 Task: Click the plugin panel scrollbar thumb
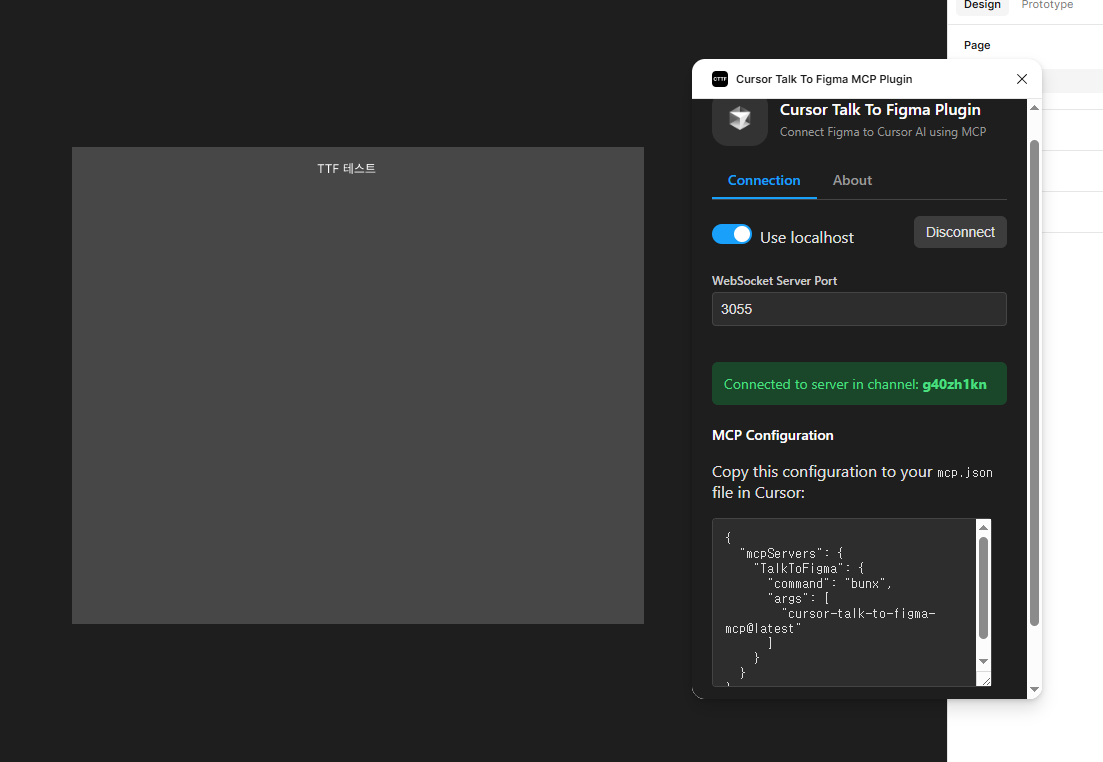click(1034, 383)
